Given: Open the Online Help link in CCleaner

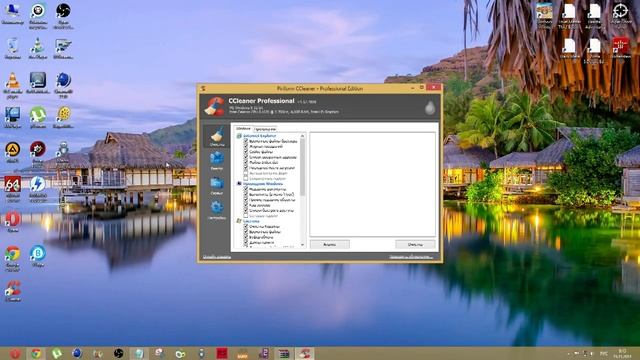Looking at the screenshot, I should pyautogui.click(x=217, y=257).
